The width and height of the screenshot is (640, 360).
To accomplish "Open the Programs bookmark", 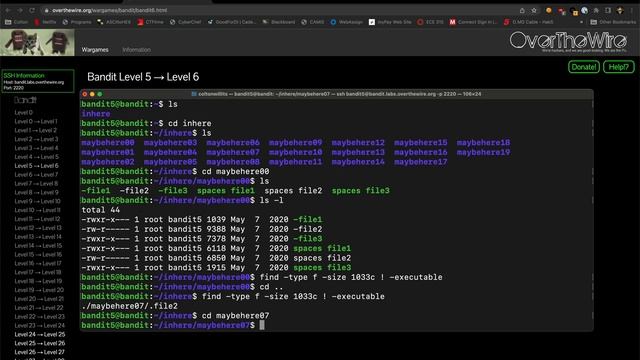I will pos(77,22).
